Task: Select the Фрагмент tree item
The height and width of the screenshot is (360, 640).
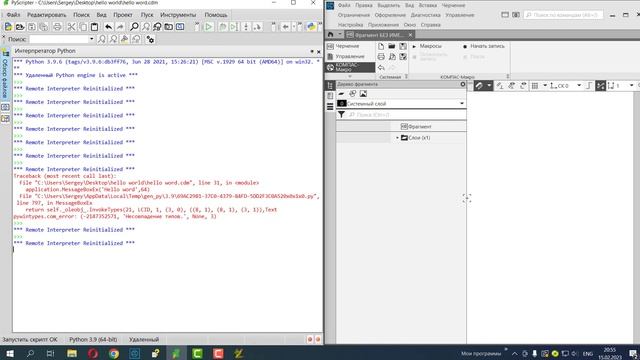Action: click(x=416, y=127)
